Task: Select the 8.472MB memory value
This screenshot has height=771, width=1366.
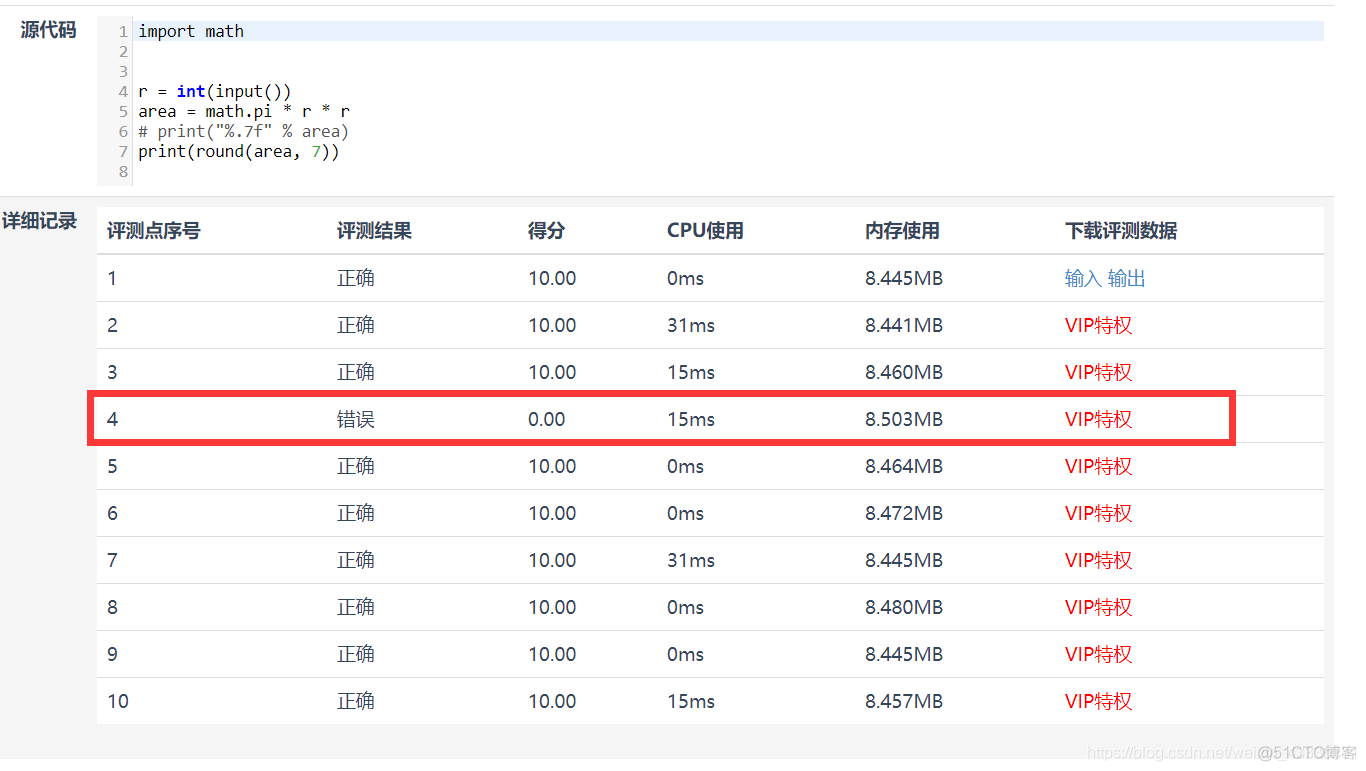Action: 904,513
